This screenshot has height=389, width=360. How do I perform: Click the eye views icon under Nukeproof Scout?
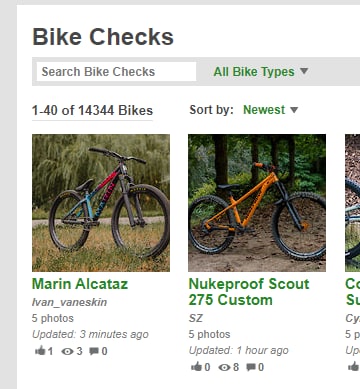coord(224,367)
